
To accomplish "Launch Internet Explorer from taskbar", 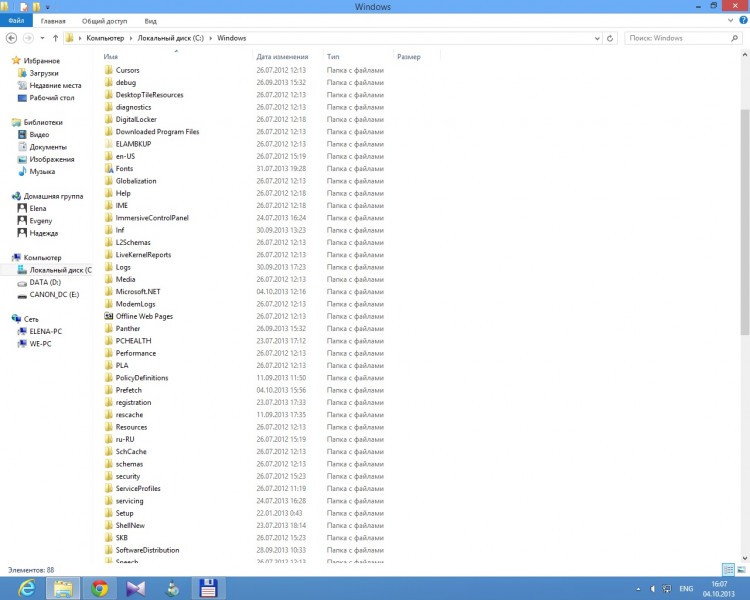I will point(27,588).
